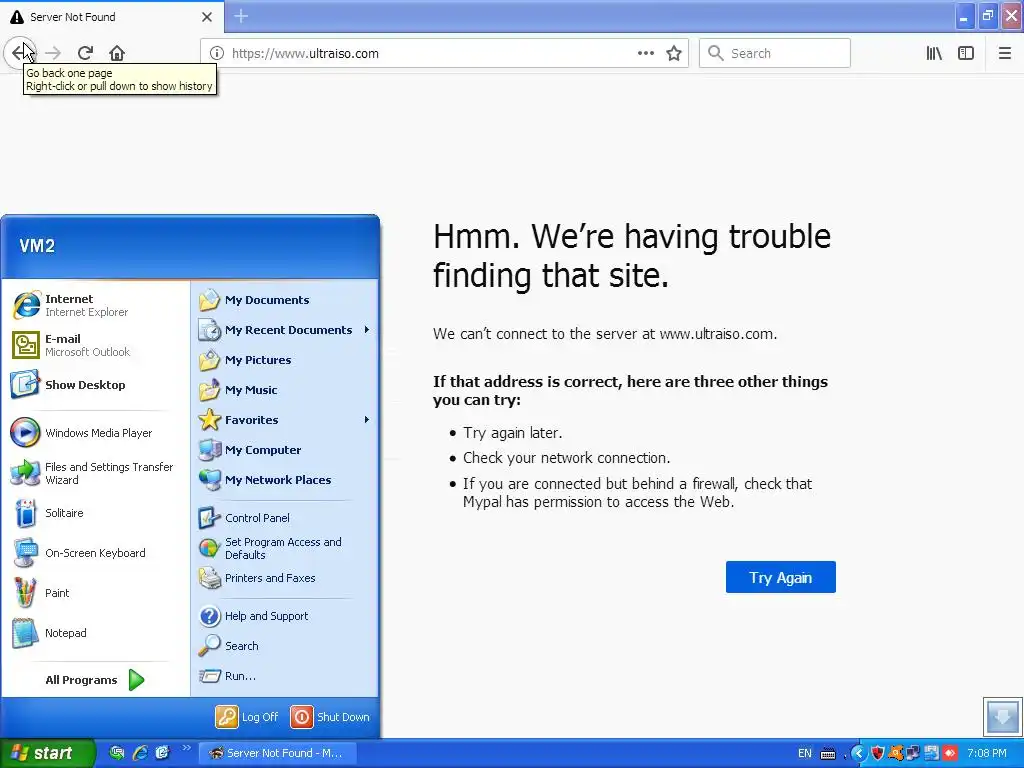Screen dimensions: 1024x768
Task: Open On-Screen Keyboard
Action: coord(96,553)
